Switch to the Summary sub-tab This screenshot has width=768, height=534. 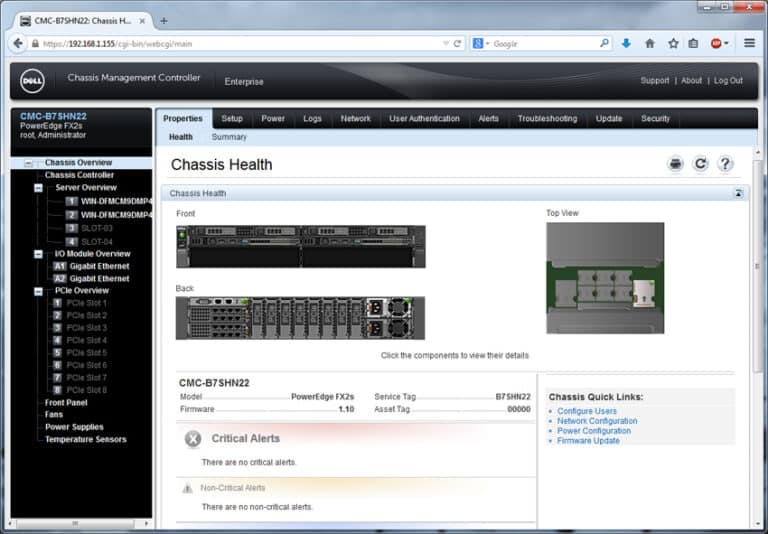click(229, 137)
